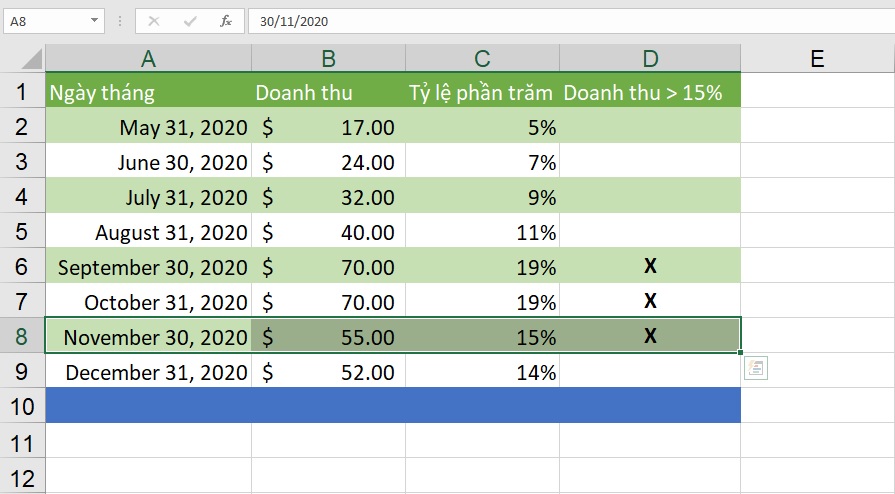Select row 1 header
This screenshot has height=494, width=895.
tap(22, 90)
